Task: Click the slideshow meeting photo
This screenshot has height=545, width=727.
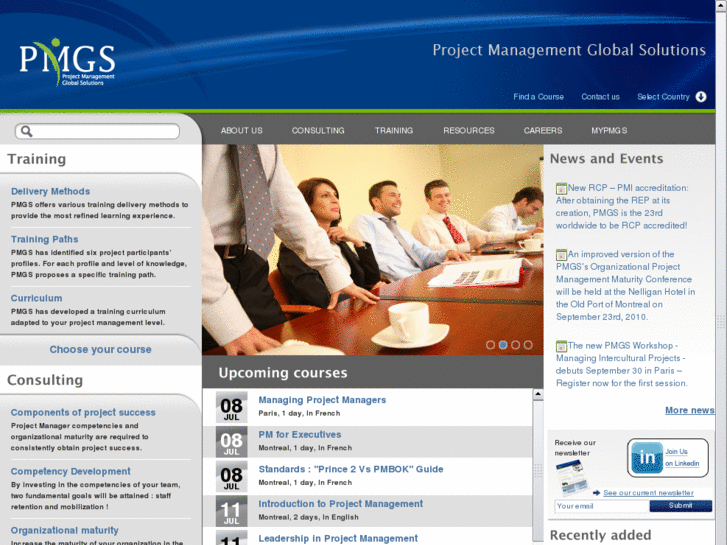Action: tap(372, 250)
